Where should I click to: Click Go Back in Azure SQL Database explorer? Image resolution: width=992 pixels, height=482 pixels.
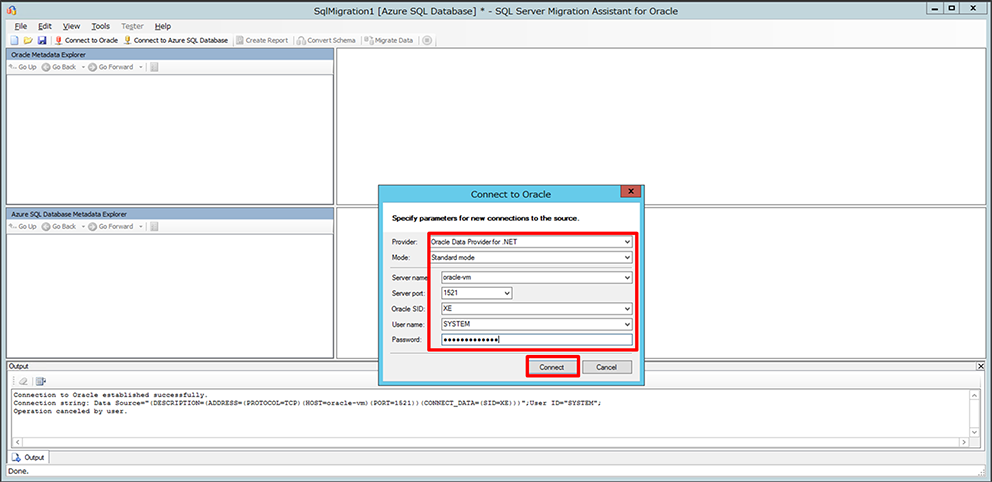59,226
